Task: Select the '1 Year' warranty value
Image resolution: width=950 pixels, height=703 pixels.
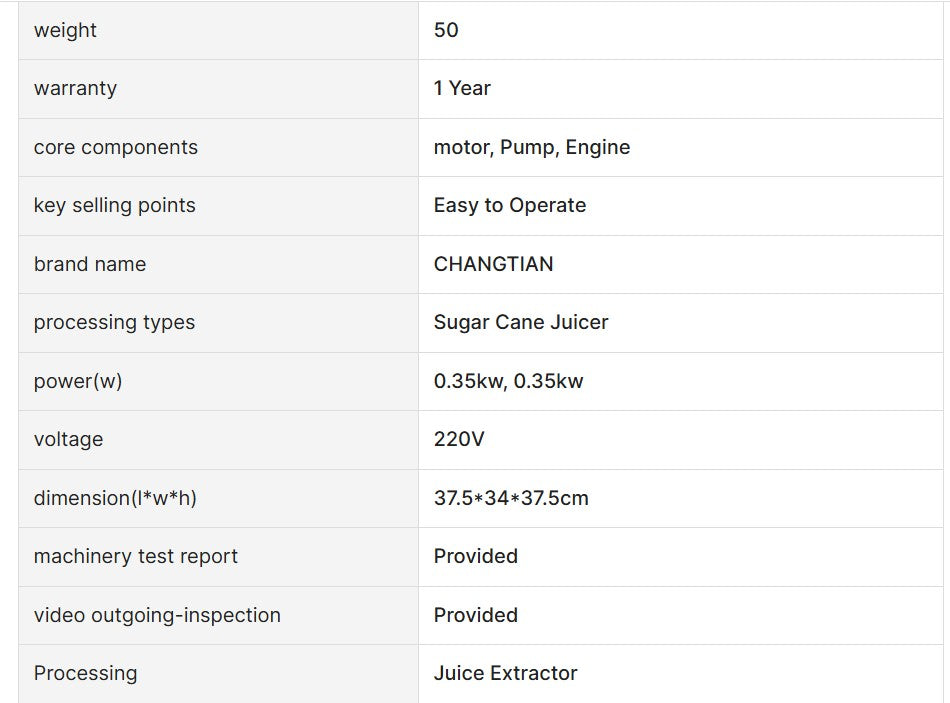Action: coord(462,88)
